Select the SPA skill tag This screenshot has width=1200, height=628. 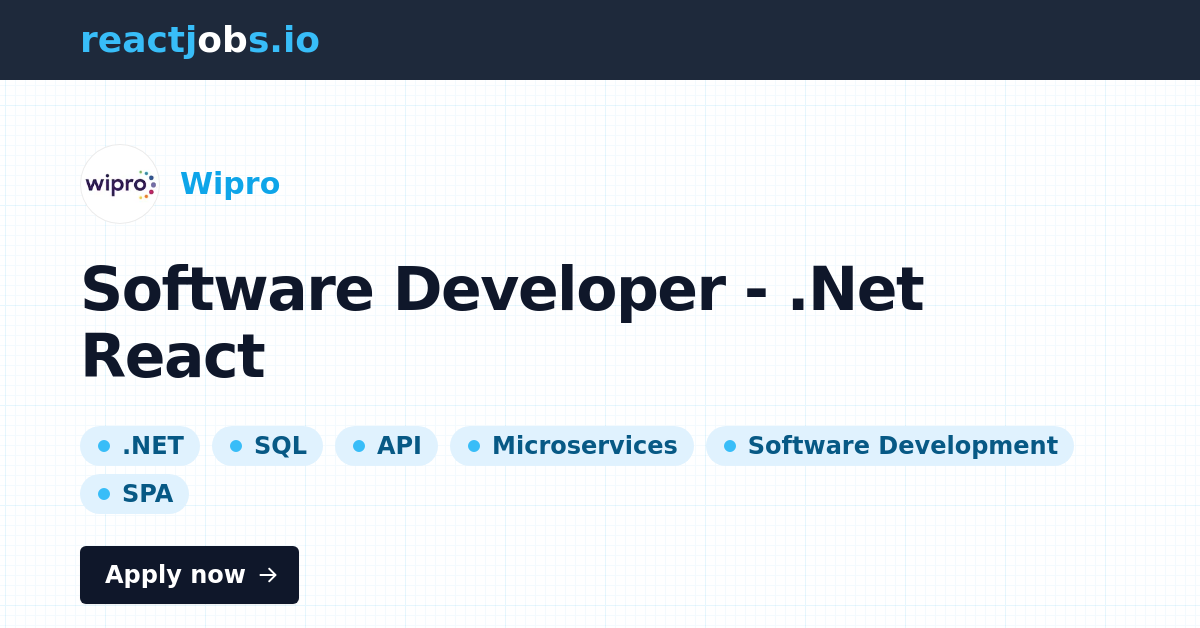[x=134, y=493]
